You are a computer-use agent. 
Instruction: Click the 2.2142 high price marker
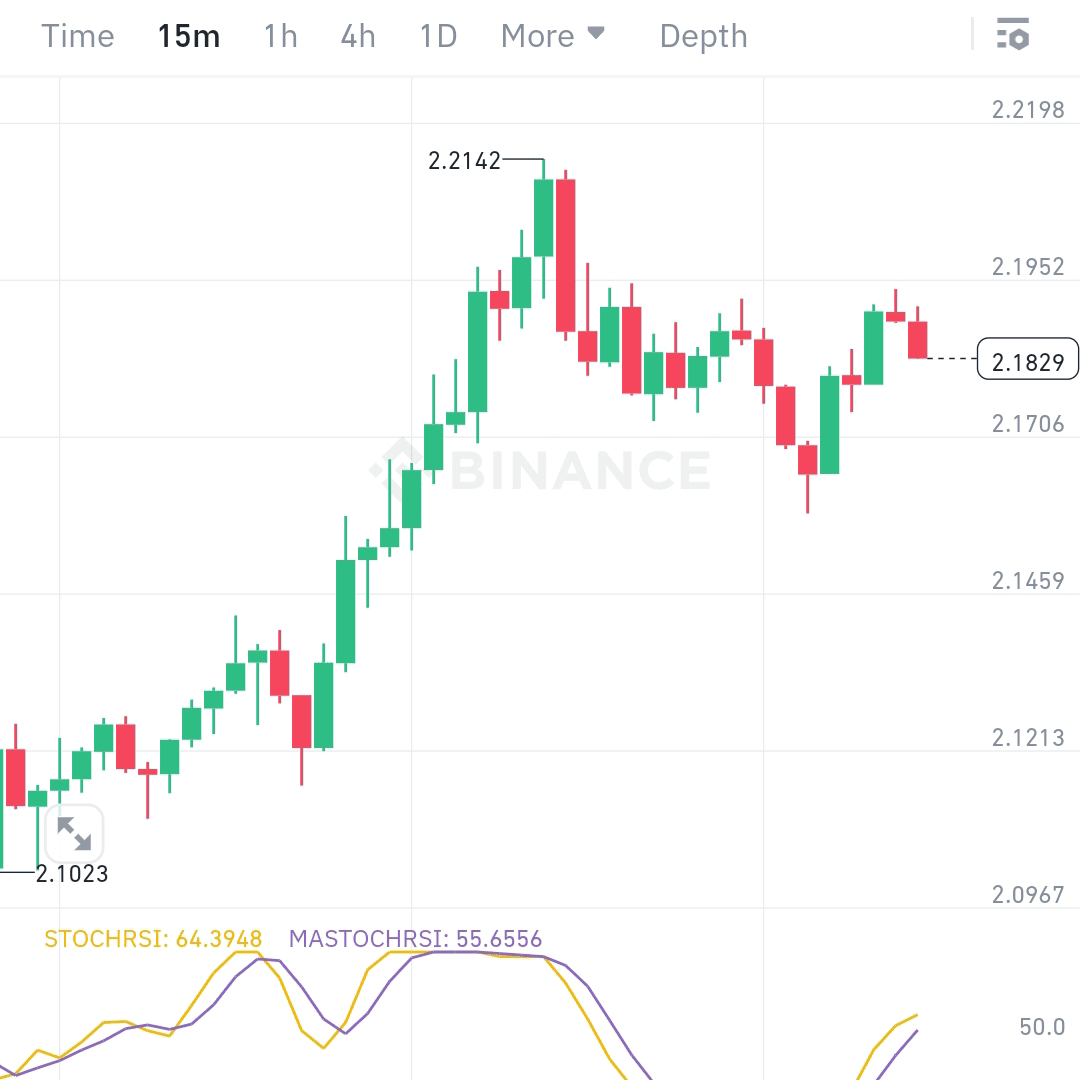464,161
